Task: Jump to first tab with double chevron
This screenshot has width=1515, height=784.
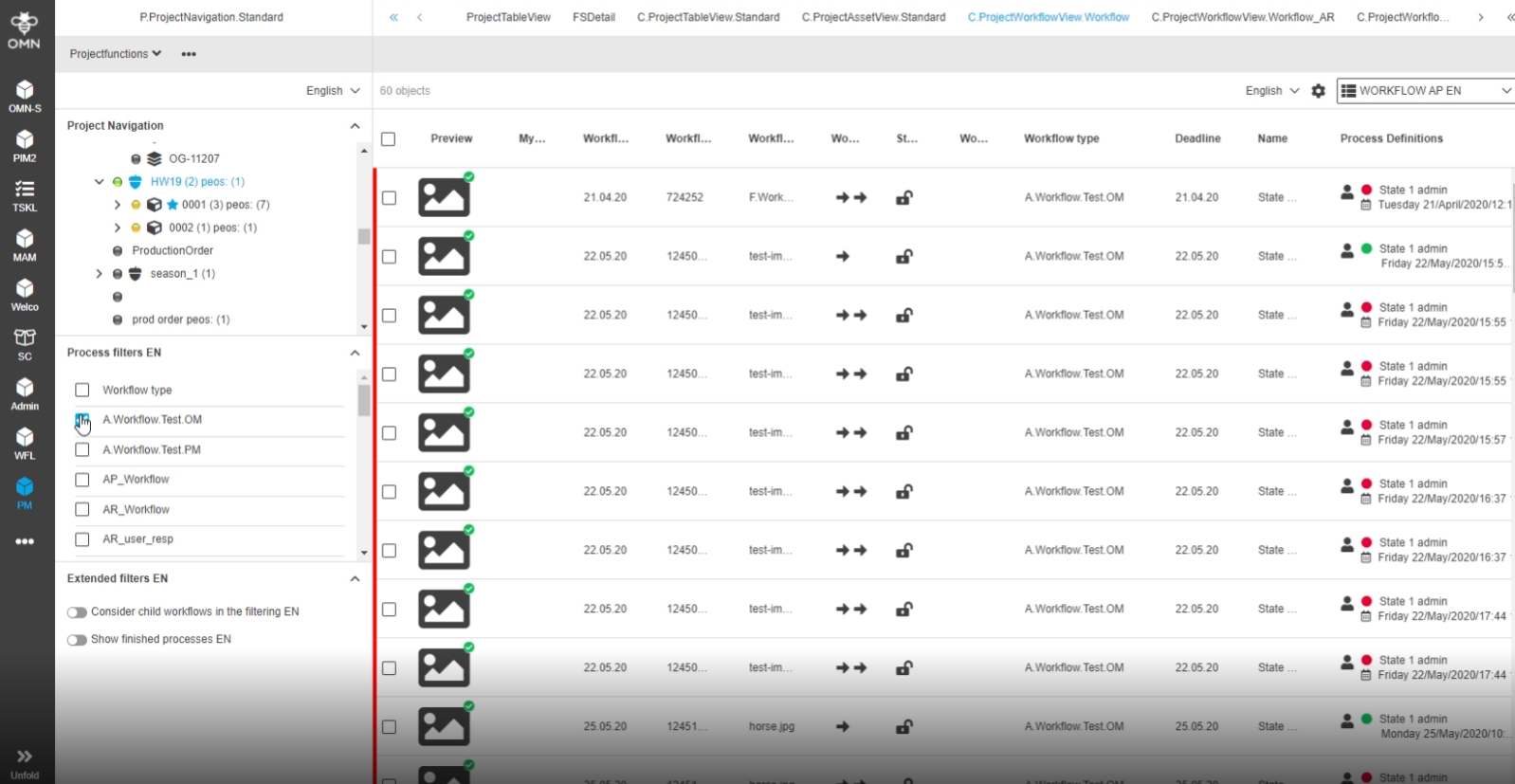Action: [393, 17]
